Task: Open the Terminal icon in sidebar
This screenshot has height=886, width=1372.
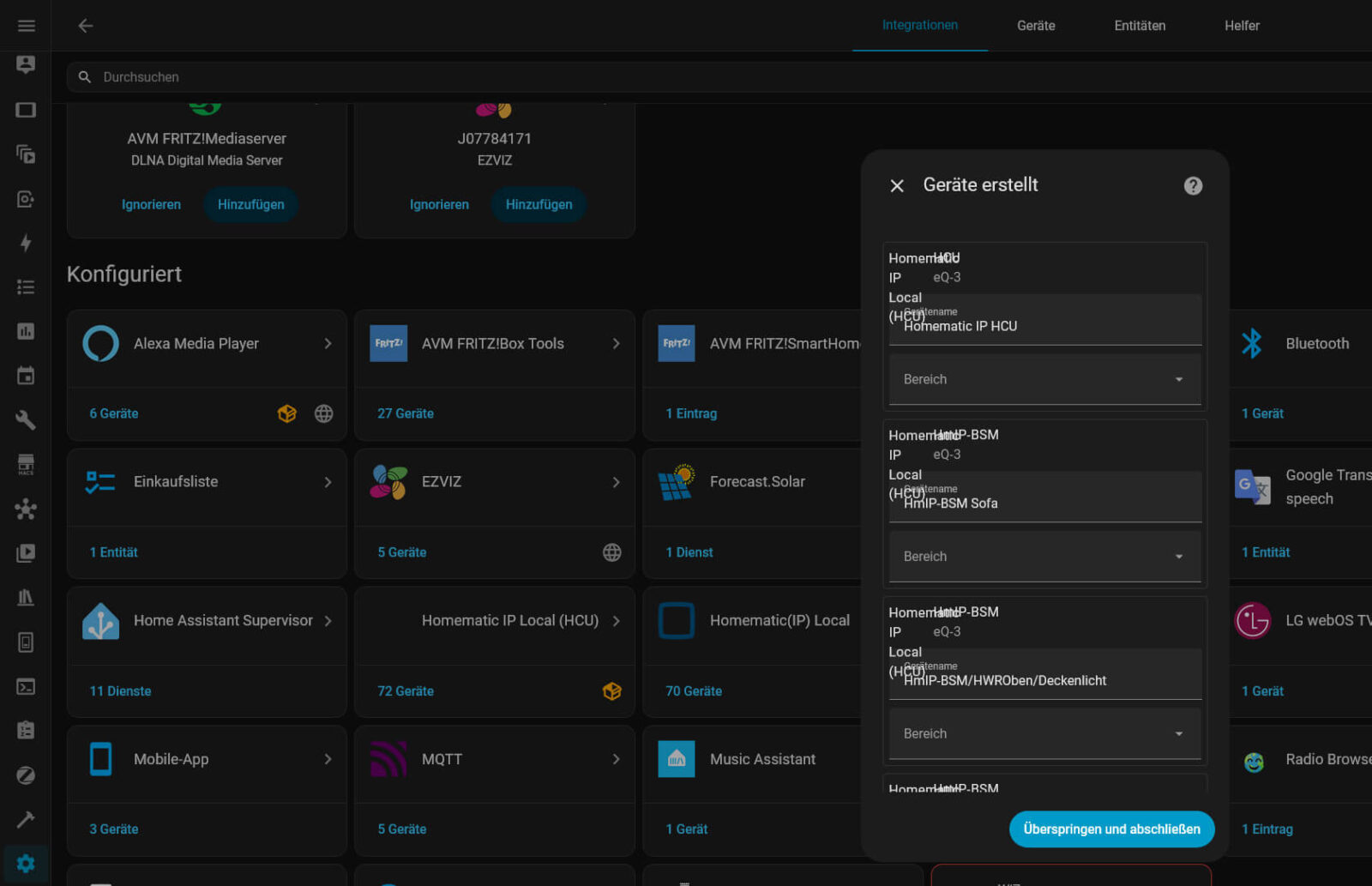Action: [x=26, y=687]
